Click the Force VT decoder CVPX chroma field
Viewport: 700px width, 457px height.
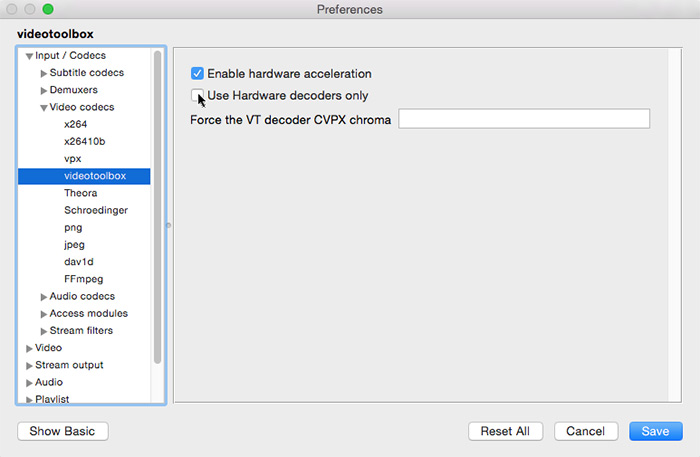[x=524, y=119]
